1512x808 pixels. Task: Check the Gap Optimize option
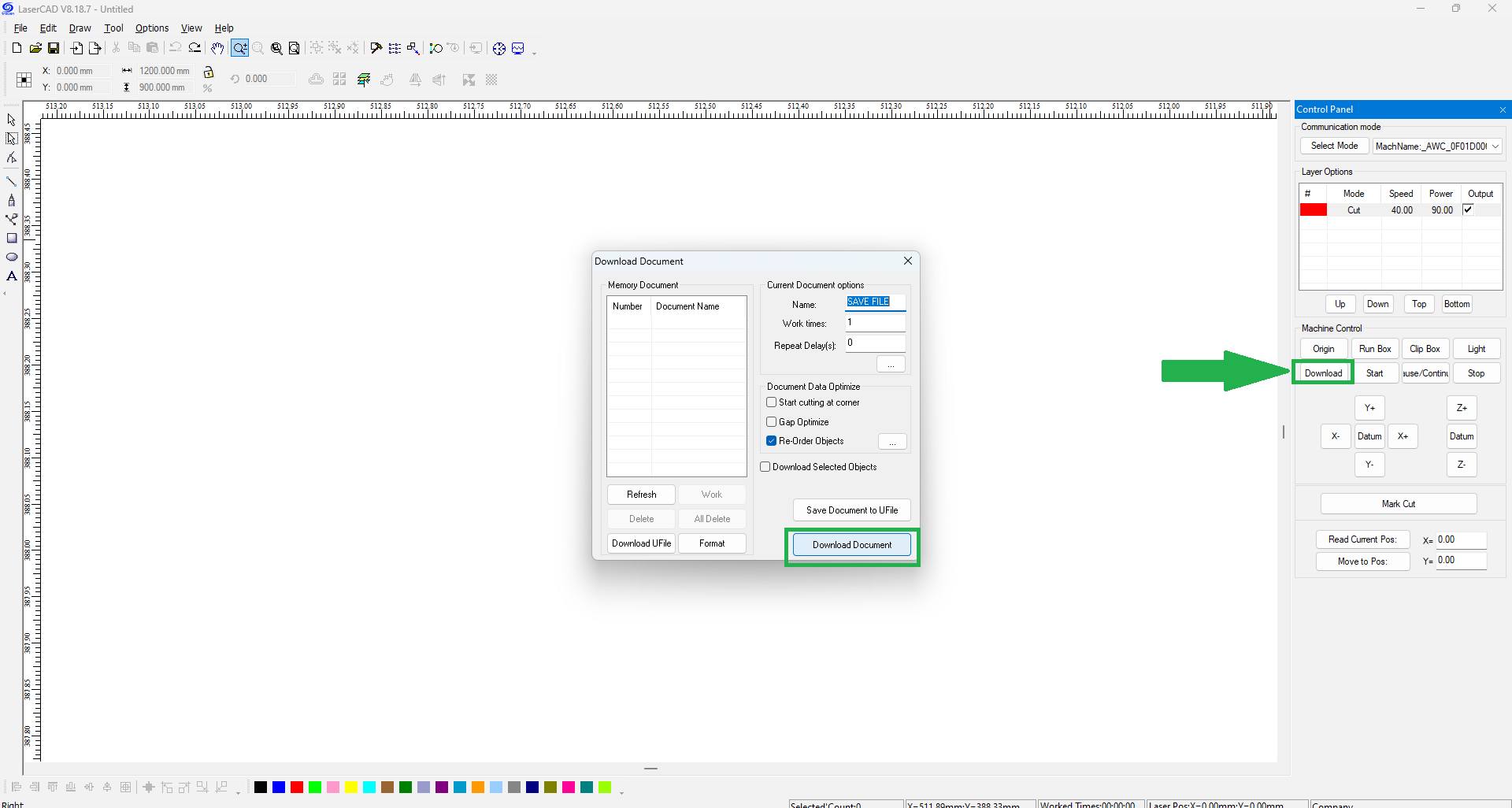click(x=772, y=422)
